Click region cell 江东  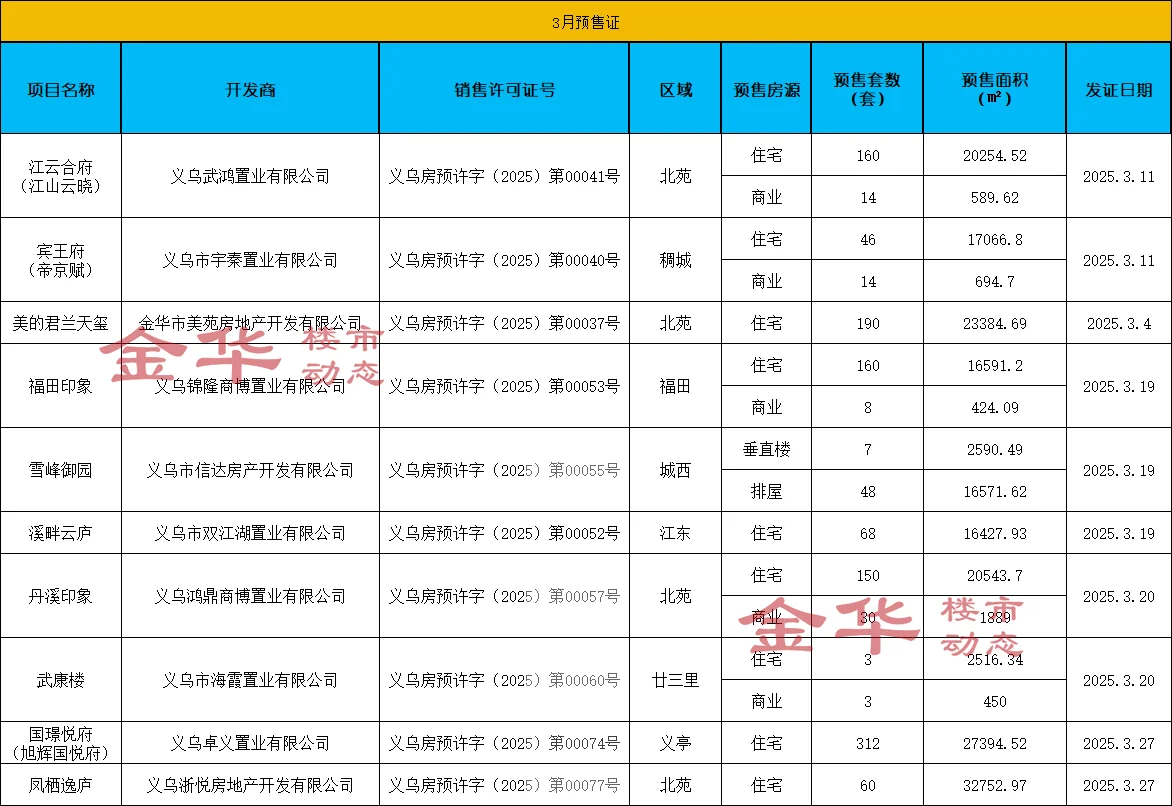click(676, 533)
